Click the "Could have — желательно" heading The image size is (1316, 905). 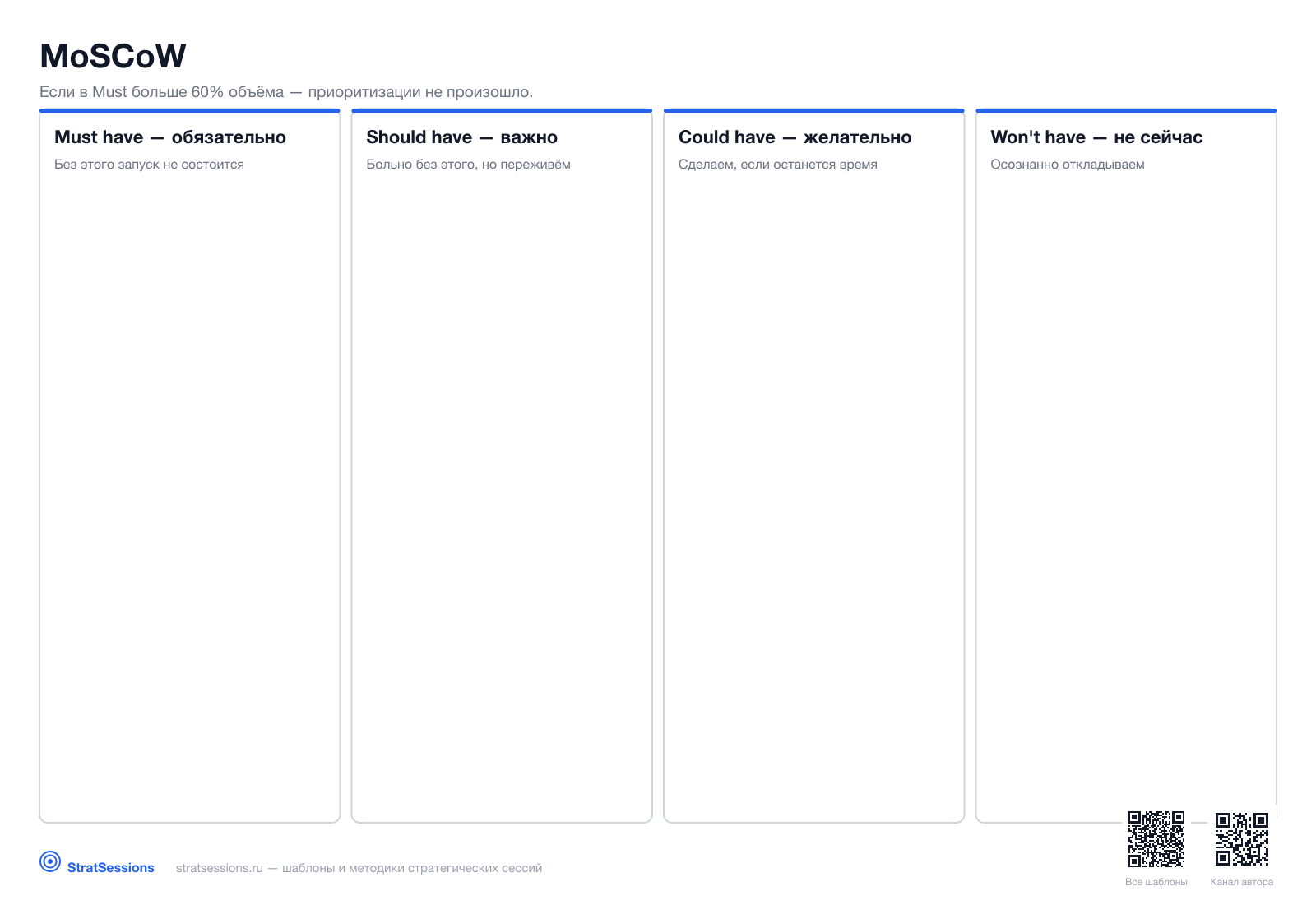pyautogui.click(x=795, y=137)
